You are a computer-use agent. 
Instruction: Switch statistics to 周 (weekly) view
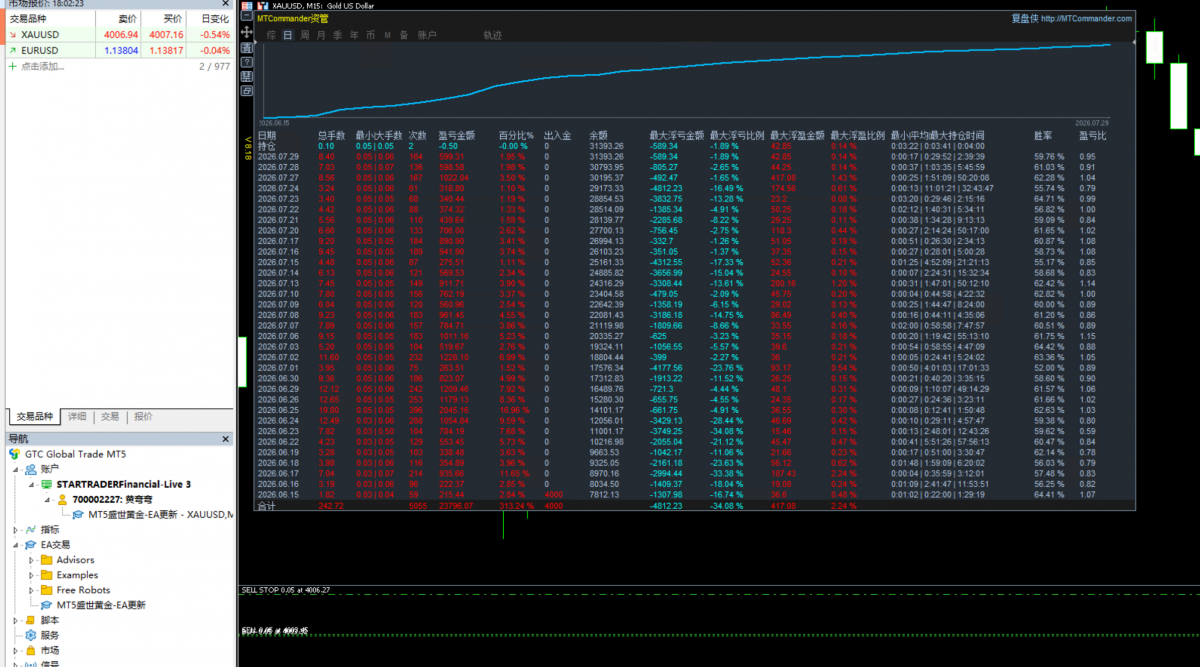[304, 35]
